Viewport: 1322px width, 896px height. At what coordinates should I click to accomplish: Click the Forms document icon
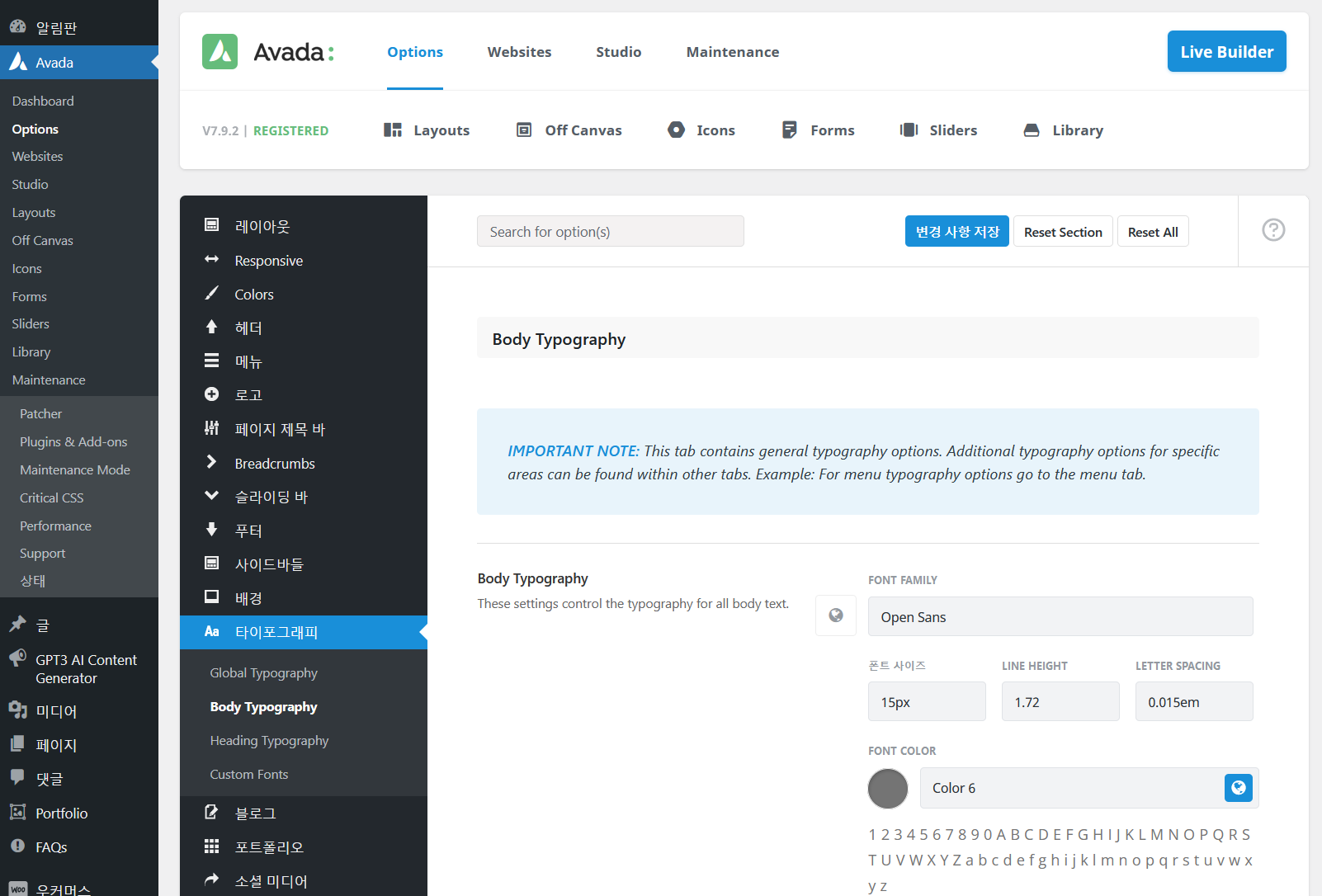tap(790, 130)
